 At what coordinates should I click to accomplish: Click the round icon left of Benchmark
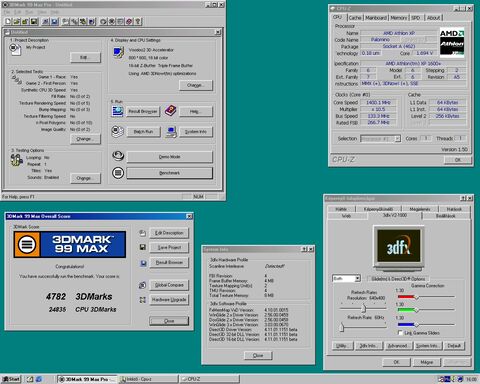click(x=118, y=173)
